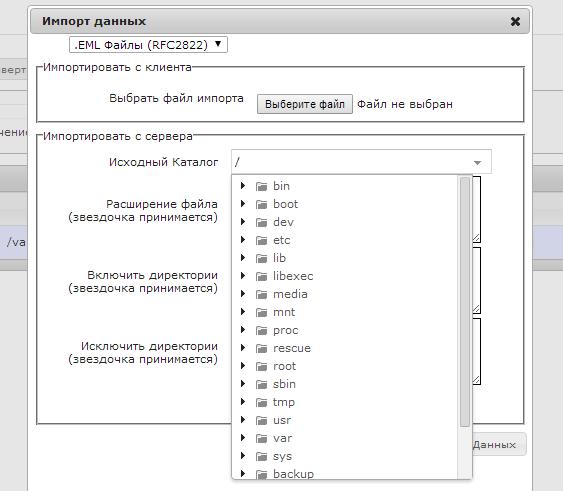Image resolution: width=563 pixels, height=491 pixels.
Task: Expand the libexec directory arrow
Action: 243,275
